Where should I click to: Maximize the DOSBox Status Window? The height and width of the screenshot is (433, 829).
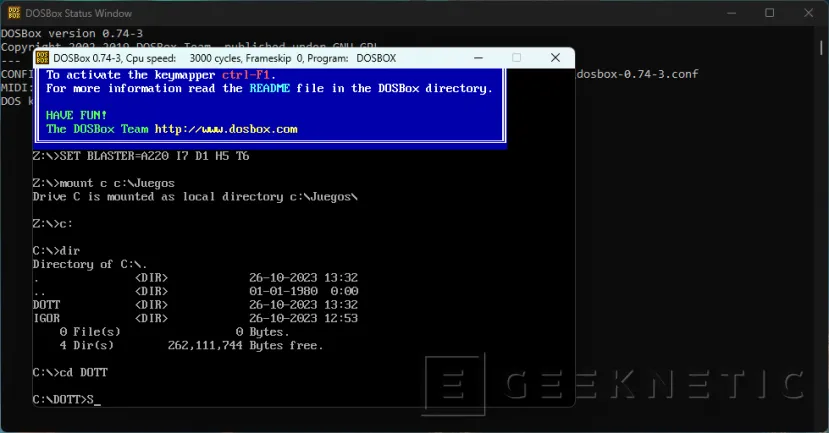[770, 13]
